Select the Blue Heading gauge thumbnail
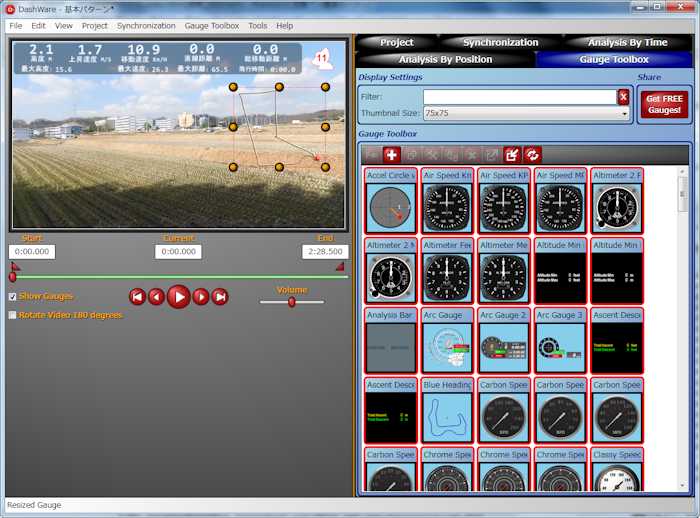The width and height of the screenshot is (700, 518). (x=447, y=411)
